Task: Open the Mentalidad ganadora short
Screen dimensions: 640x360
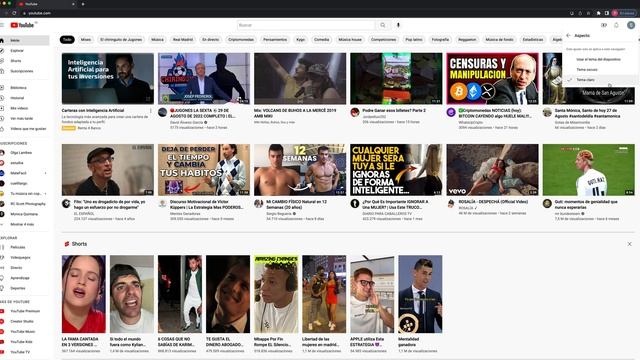Action: tap(420, 294)
